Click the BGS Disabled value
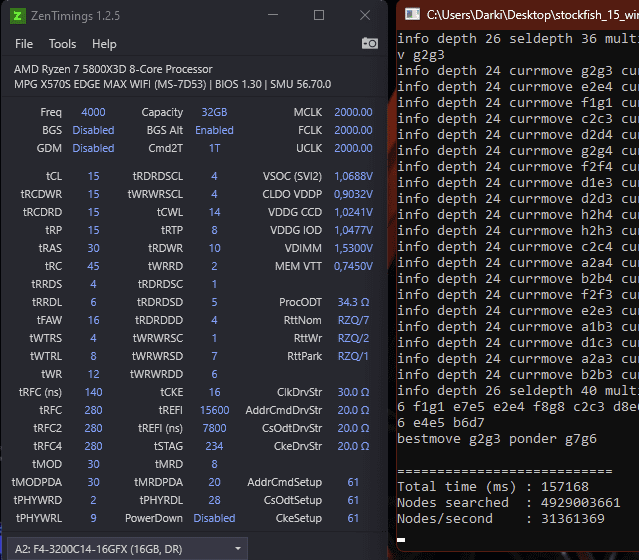 pyautogui.click(x=93, y=130)
